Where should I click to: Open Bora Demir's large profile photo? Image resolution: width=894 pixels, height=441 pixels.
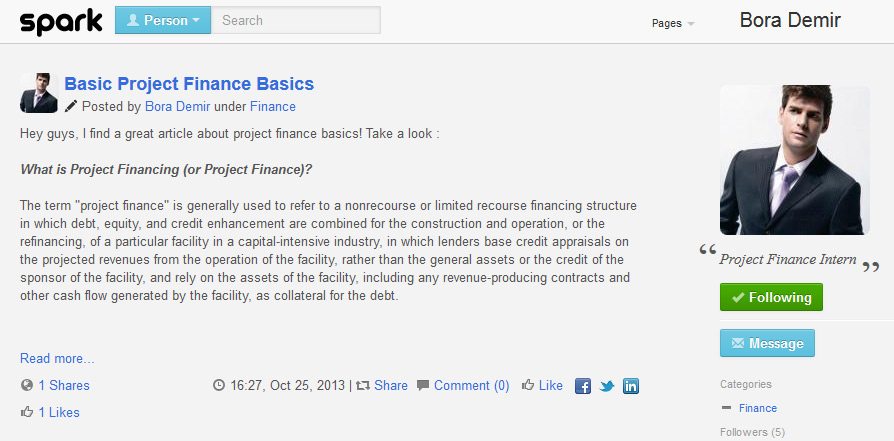795,160
